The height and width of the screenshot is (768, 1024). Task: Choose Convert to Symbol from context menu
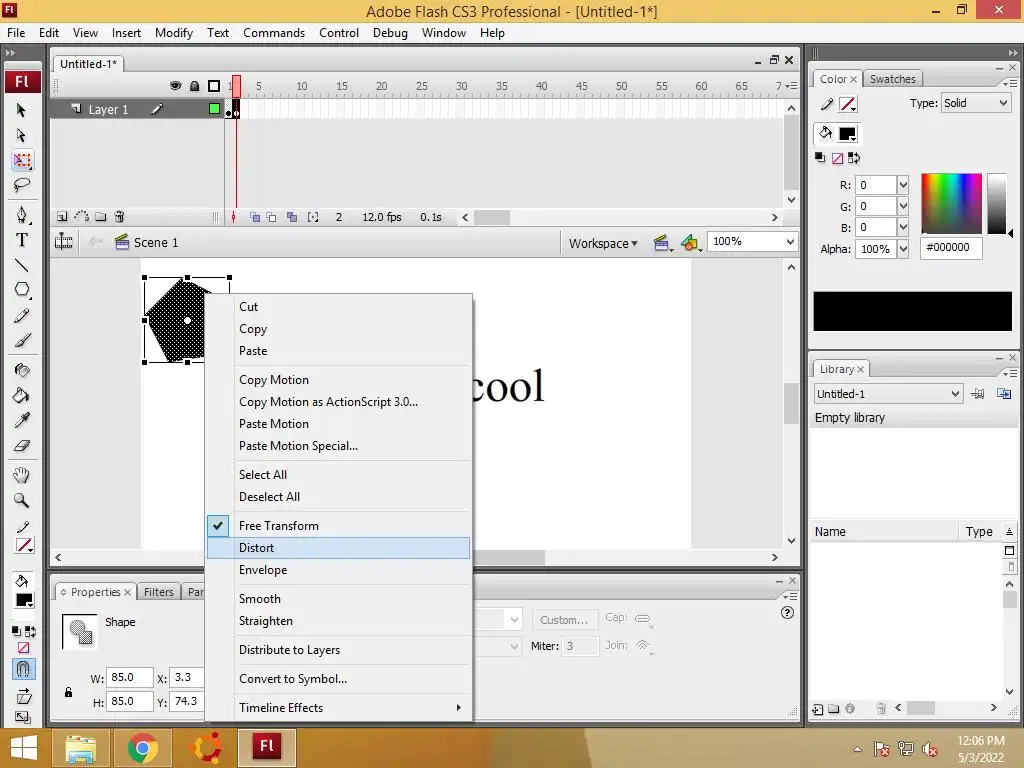(x=338, y=679)
